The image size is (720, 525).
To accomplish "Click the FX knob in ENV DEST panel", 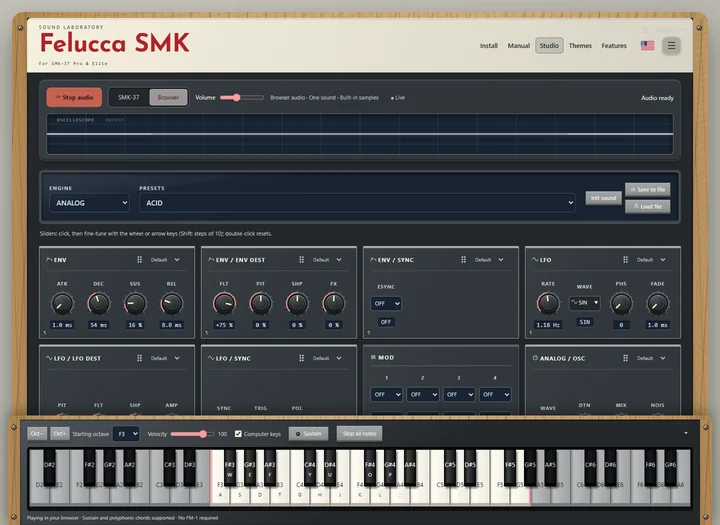I will coord(333,304).
